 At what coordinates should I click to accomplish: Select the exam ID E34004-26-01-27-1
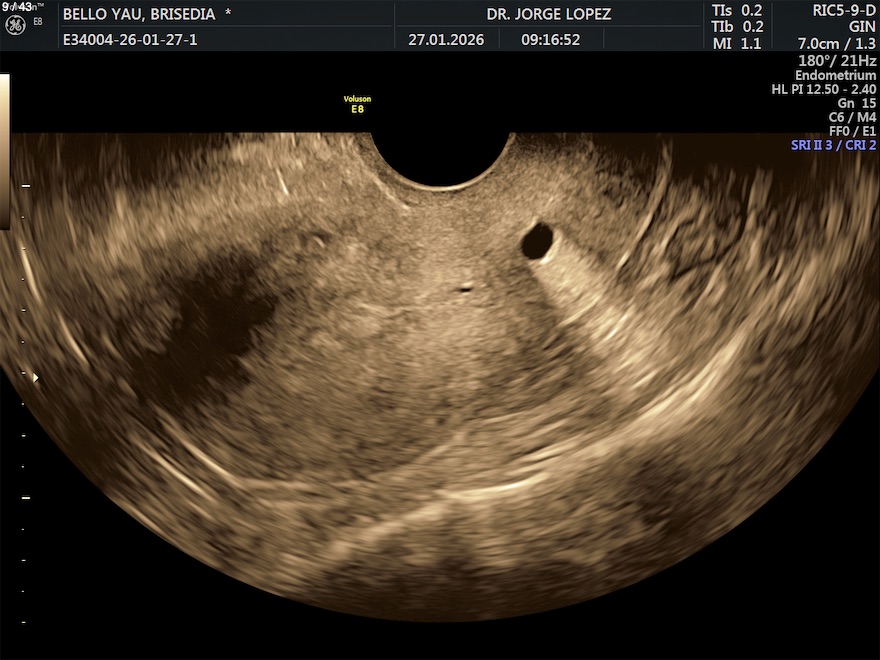[x=129, y=40]
